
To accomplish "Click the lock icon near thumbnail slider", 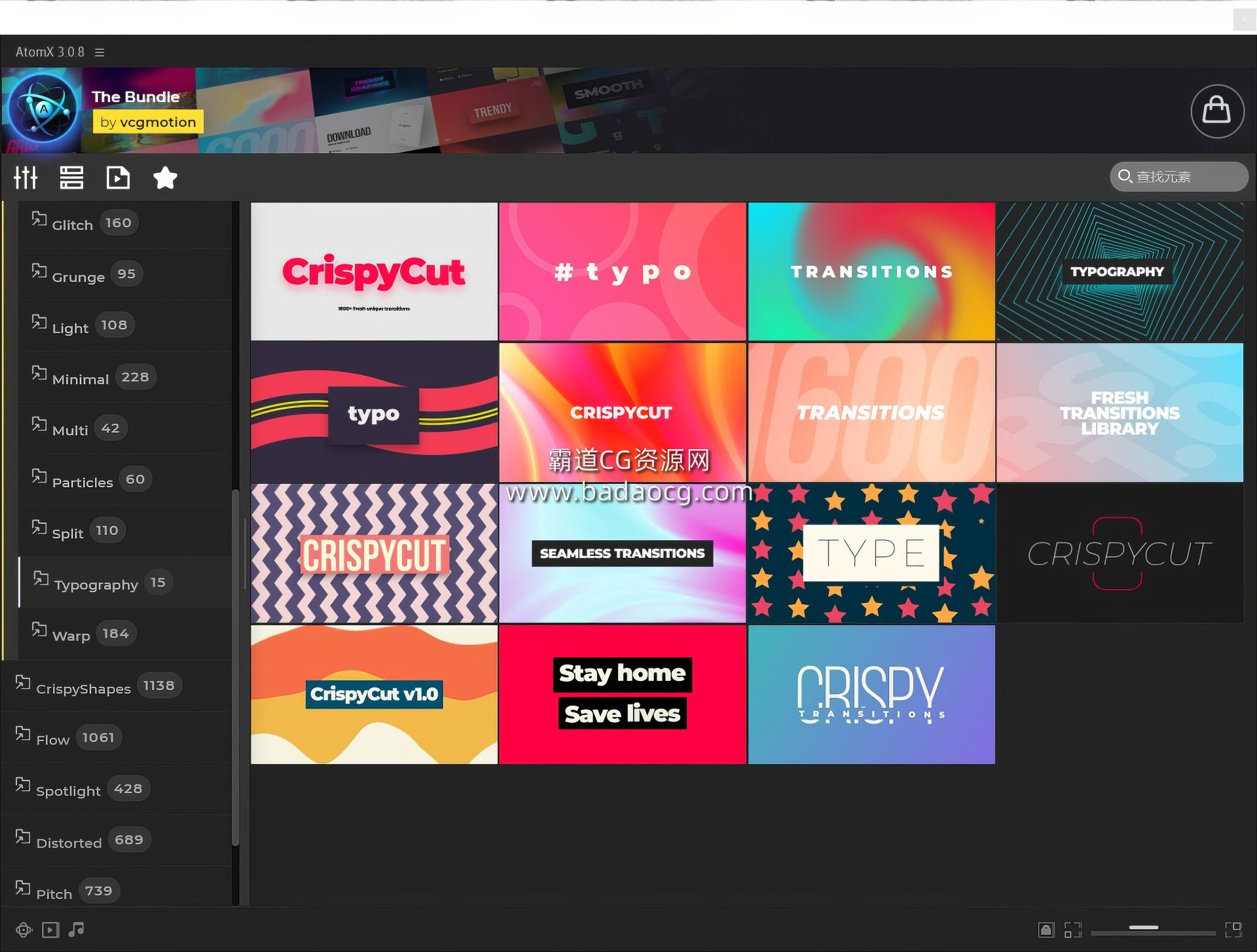I will 1046,930.
